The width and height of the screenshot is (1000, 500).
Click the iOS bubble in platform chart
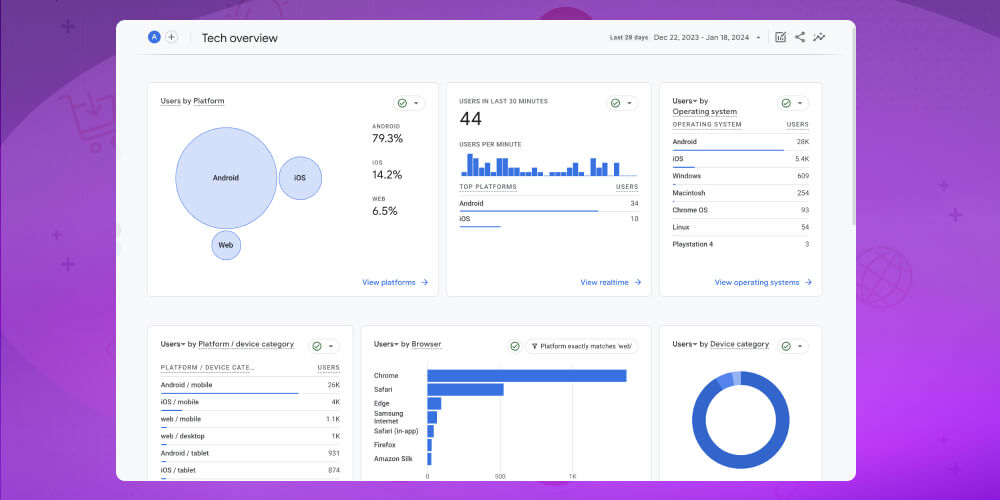point(300,178)
